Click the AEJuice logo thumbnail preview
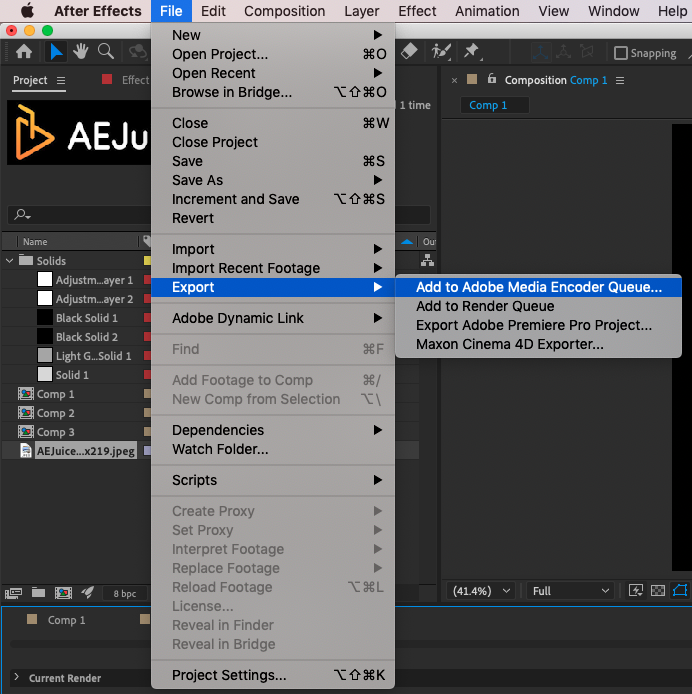The width and height of the screenshot is (692, 694). pos(79,132)
